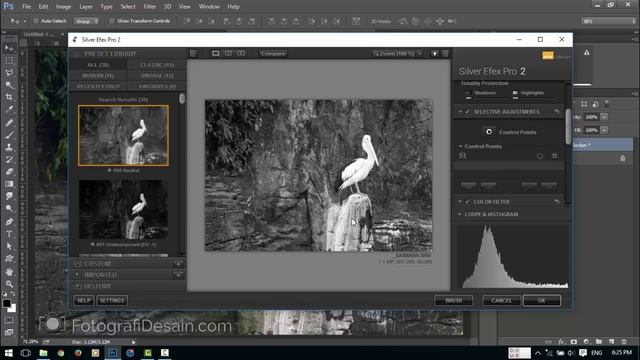This screenshot has width=640, height=360.
Task: Select the Horizontal Type tool
Action: (x=9, y=234)
